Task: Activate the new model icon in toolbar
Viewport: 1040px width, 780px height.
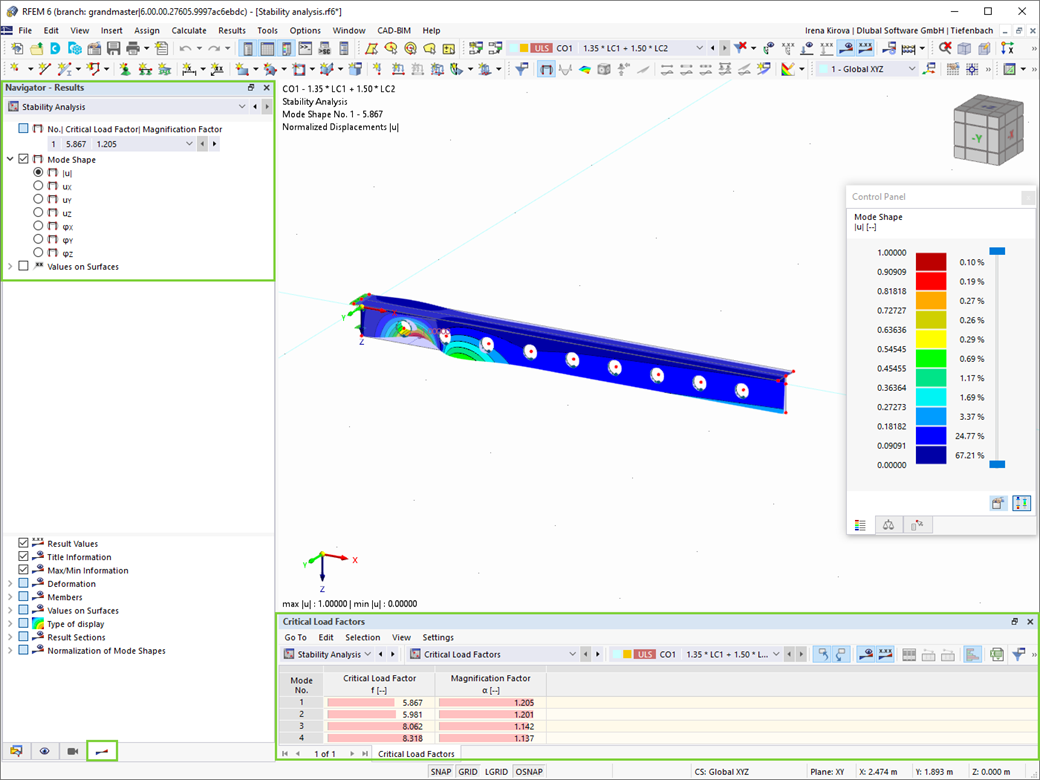Action: [17, 47]
